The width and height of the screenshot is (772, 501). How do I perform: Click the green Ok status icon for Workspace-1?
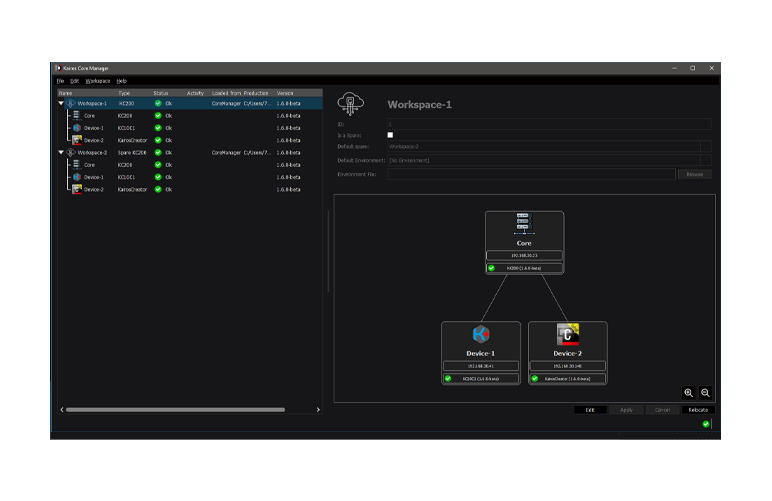tap(158, 103)
